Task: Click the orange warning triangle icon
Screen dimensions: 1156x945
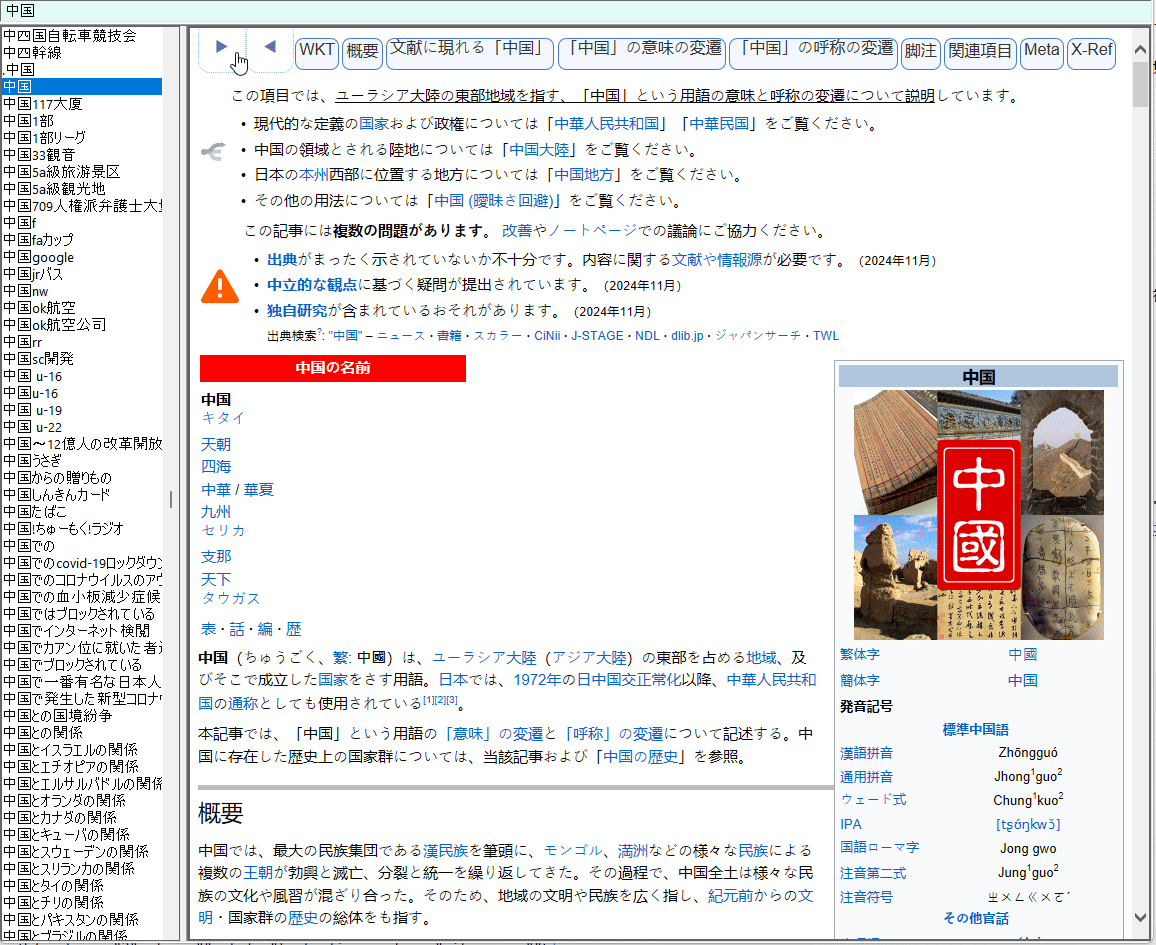Action: [x=219, y=286]
